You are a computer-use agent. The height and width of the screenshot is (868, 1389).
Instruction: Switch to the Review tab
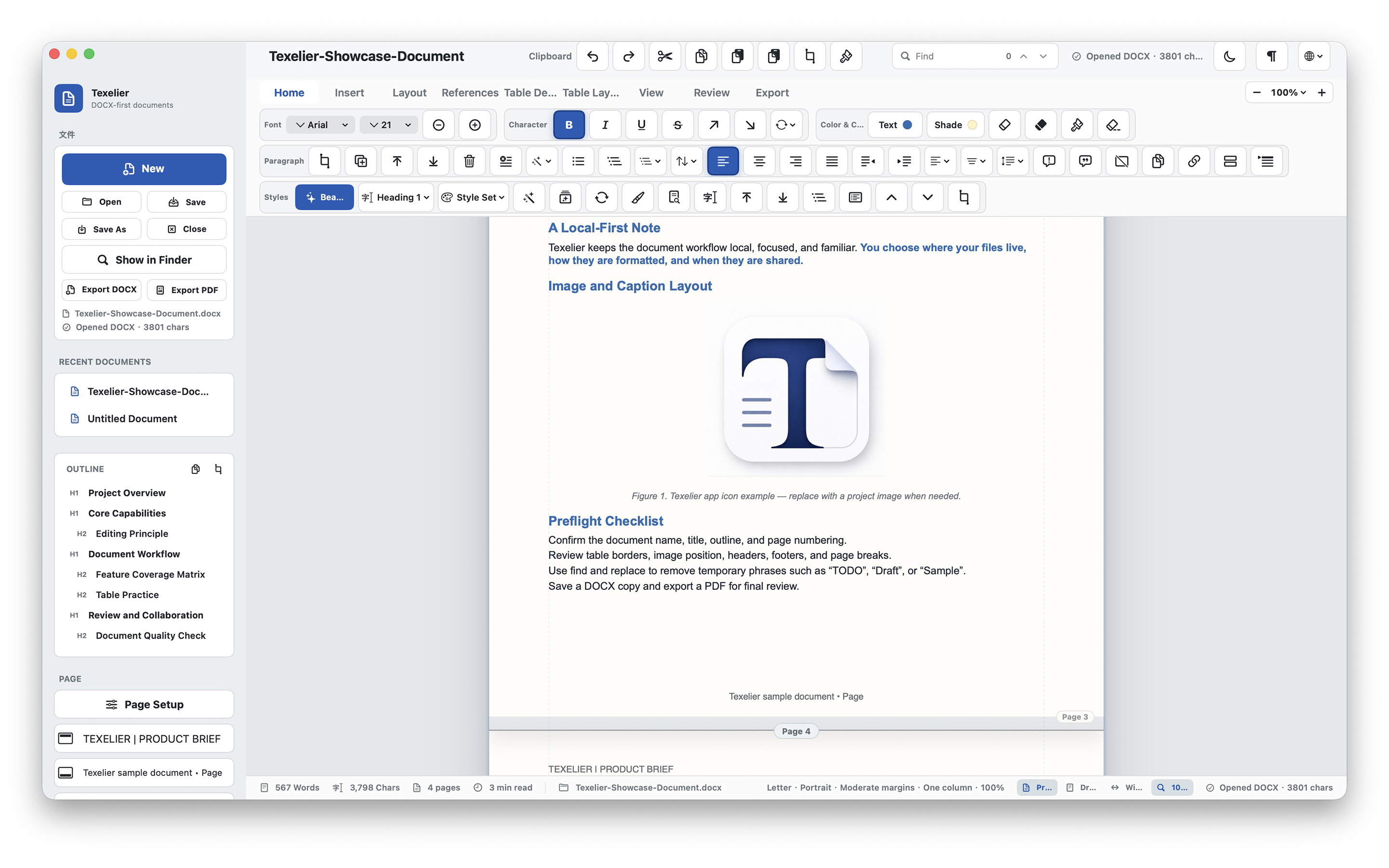tap(711, 93)
